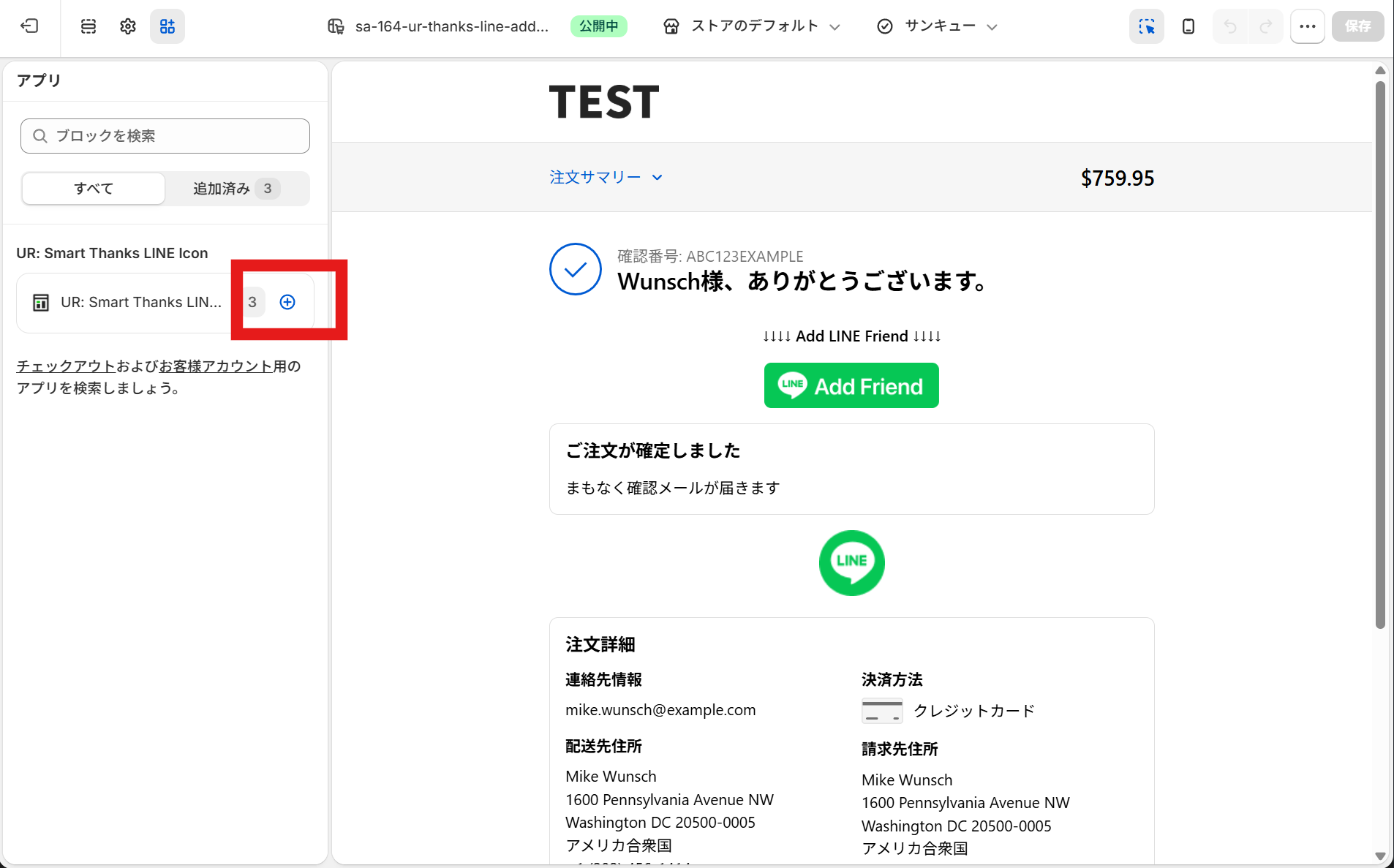This screenshot has height=868, width=1394.
Task: Click the まもなく確認メールが届きます message
Action: pyautogui.click(x=673, y=488)
